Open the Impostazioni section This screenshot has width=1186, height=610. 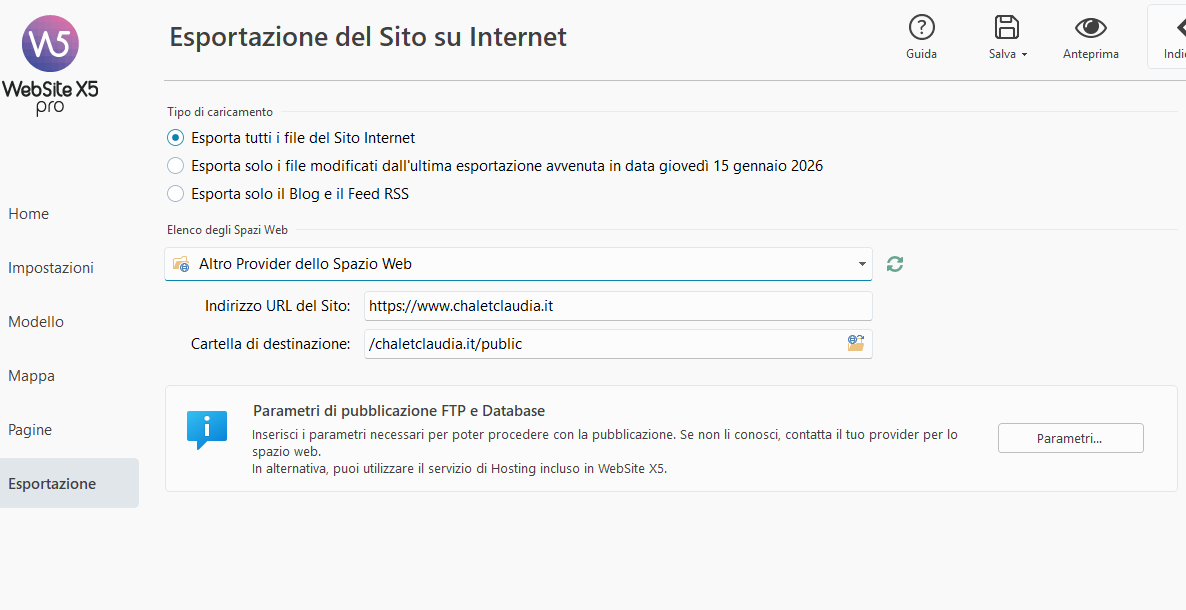coord(51,268)
